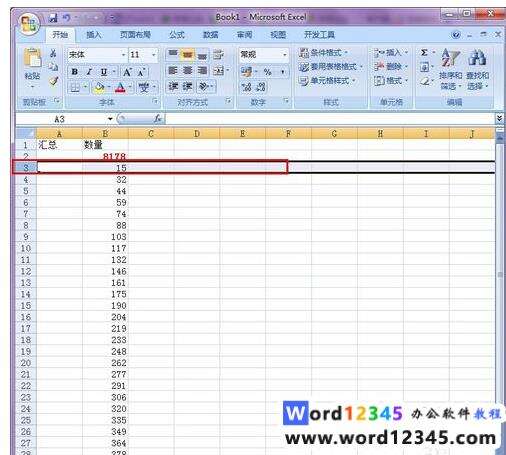
Task: Toggle Top Align for cells
Action: coord(173,54)
